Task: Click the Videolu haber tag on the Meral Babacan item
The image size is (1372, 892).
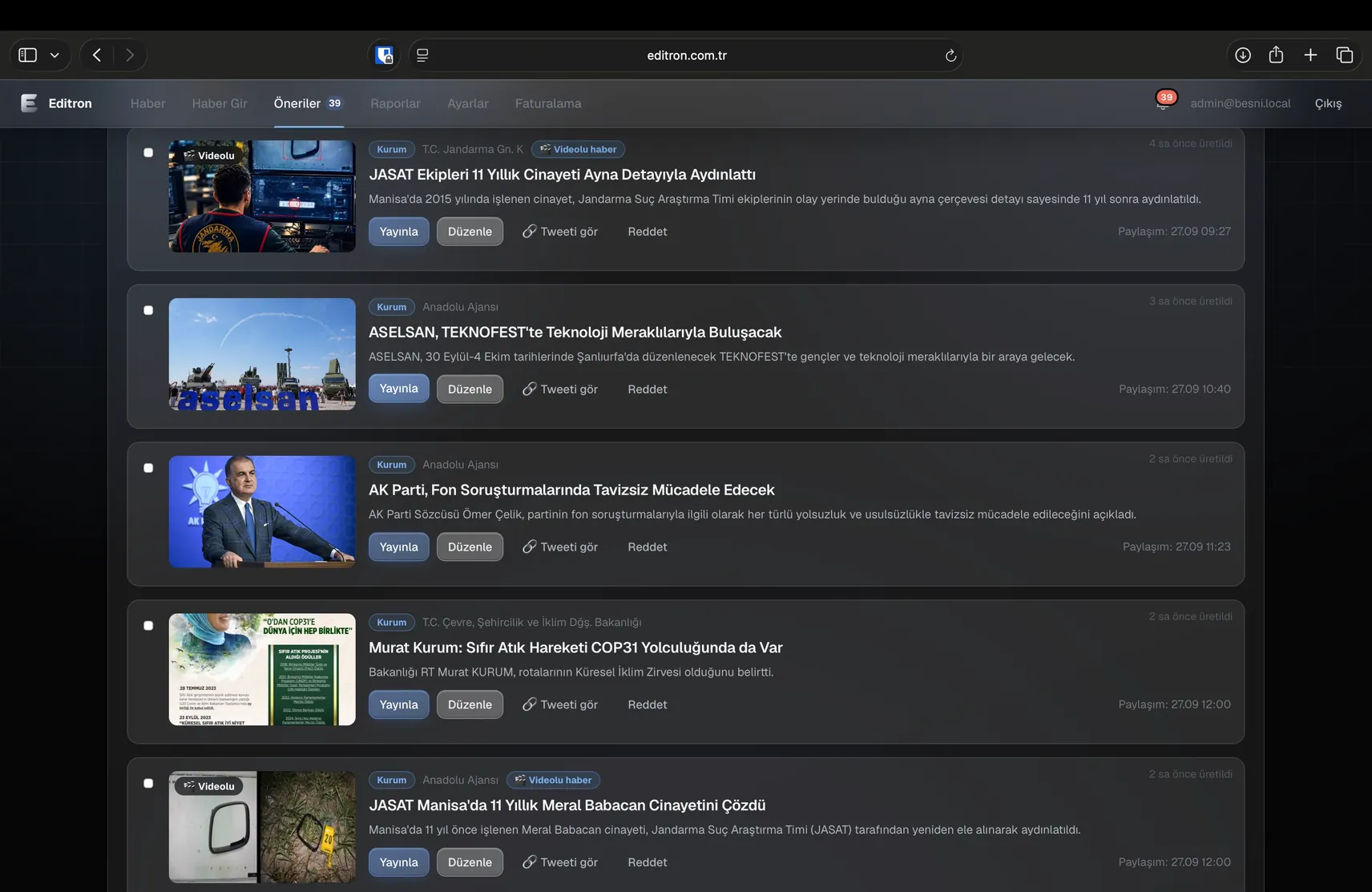Action: coord(553,780)
